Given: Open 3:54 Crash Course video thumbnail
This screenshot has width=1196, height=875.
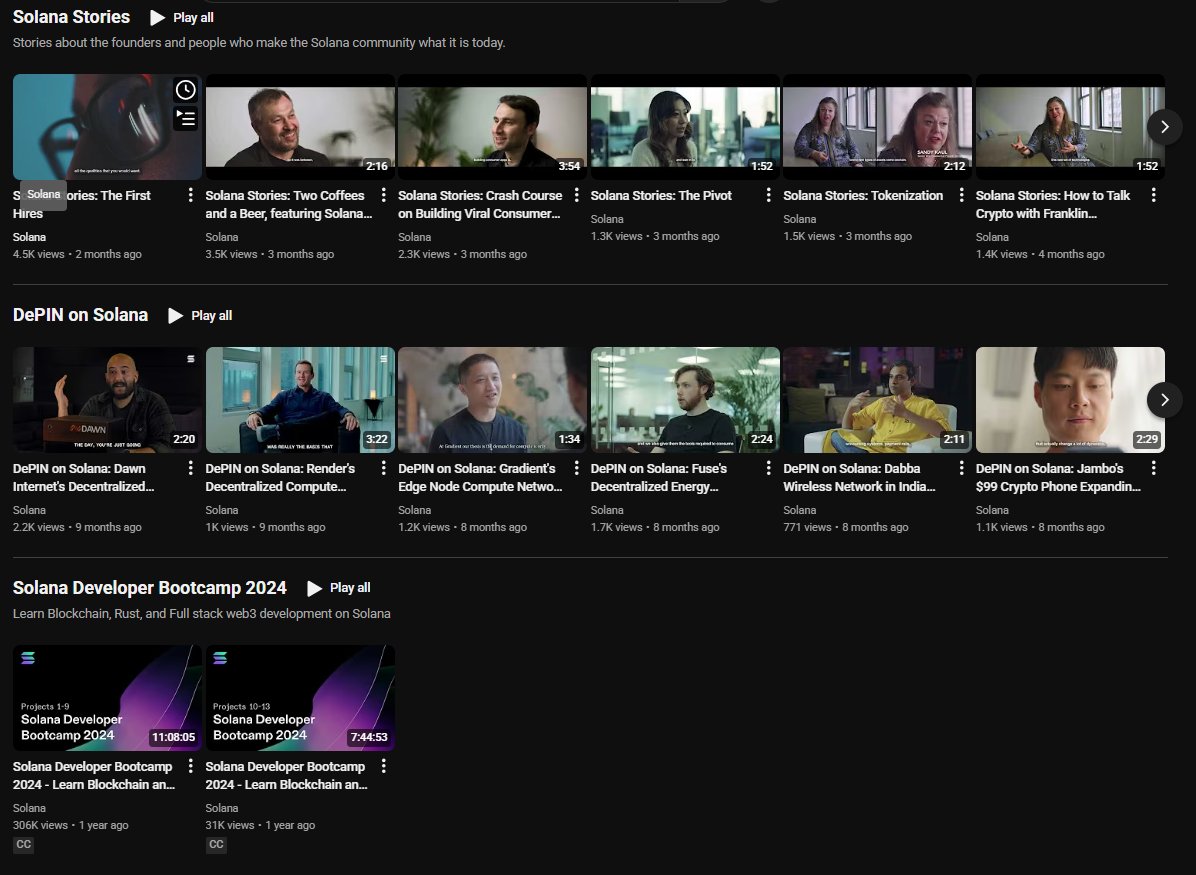Looking at the screenshot, I should pyautogui.click(x=493, y=127).
